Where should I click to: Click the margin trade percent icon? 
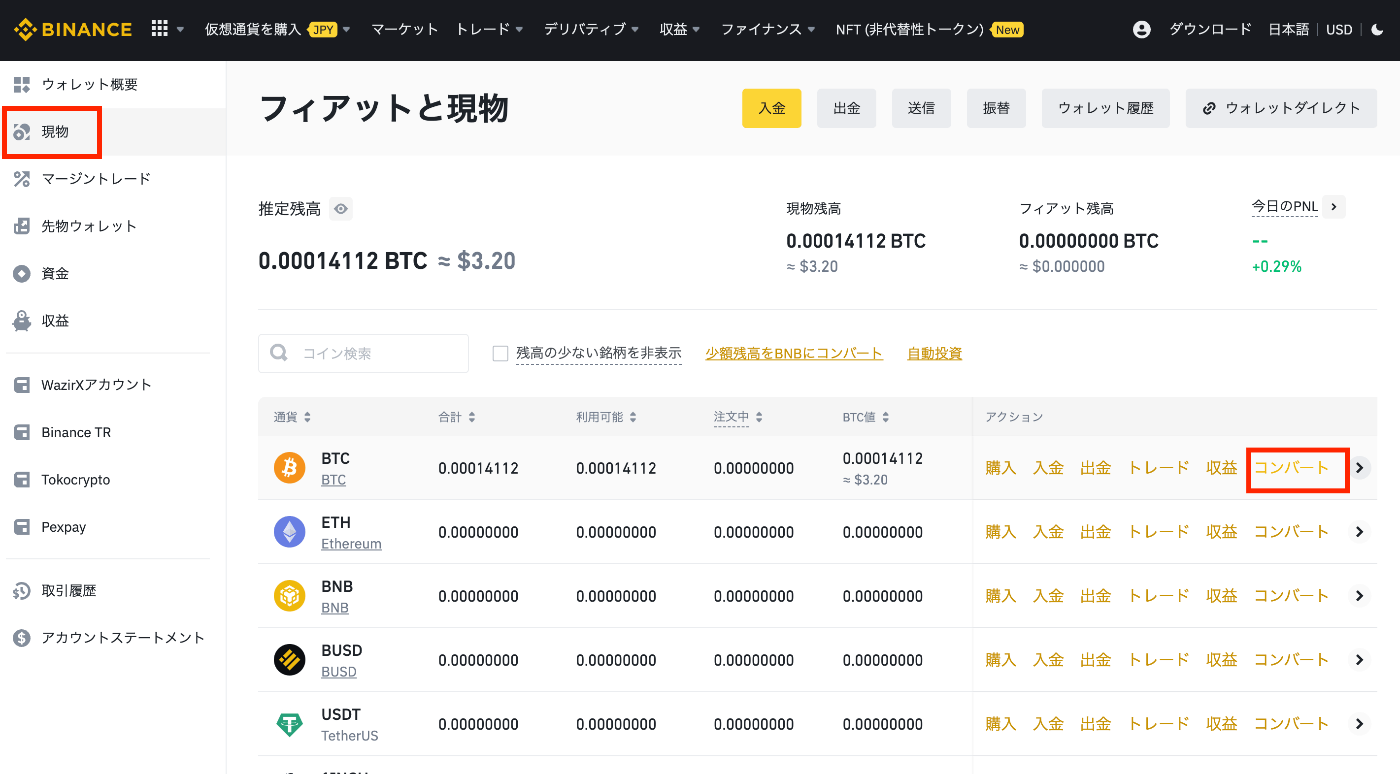coord(22,179)
